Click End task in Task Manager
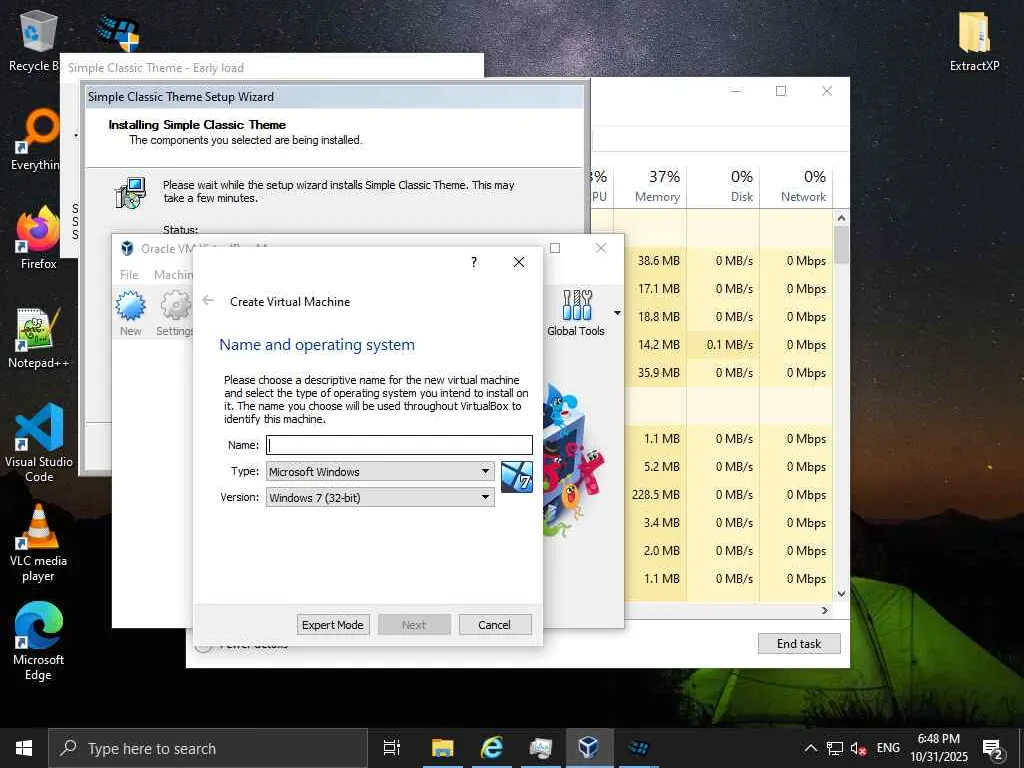 coord(799,644)
